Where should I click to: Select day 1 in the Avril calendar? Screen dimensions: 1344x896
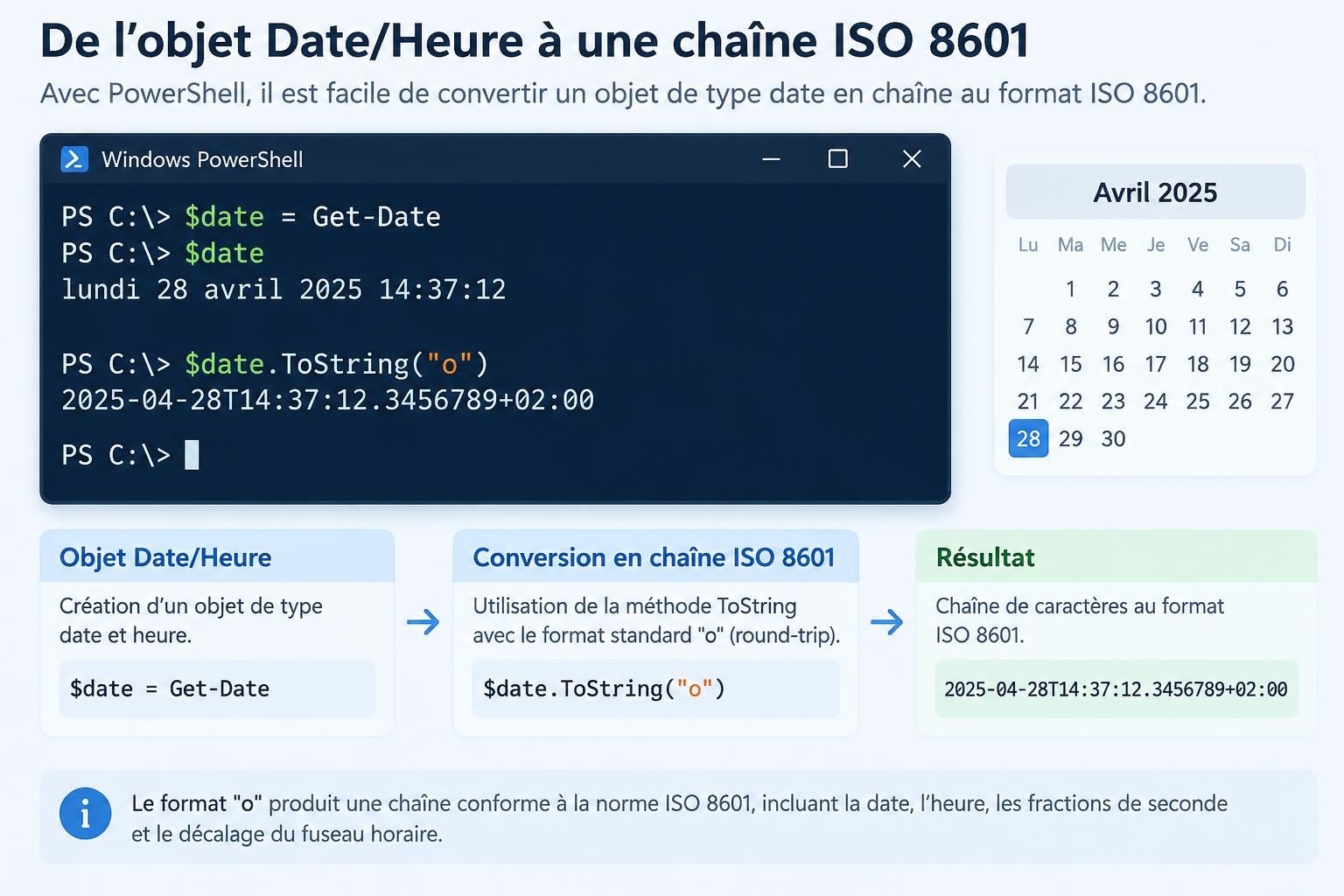(1070, 289)
